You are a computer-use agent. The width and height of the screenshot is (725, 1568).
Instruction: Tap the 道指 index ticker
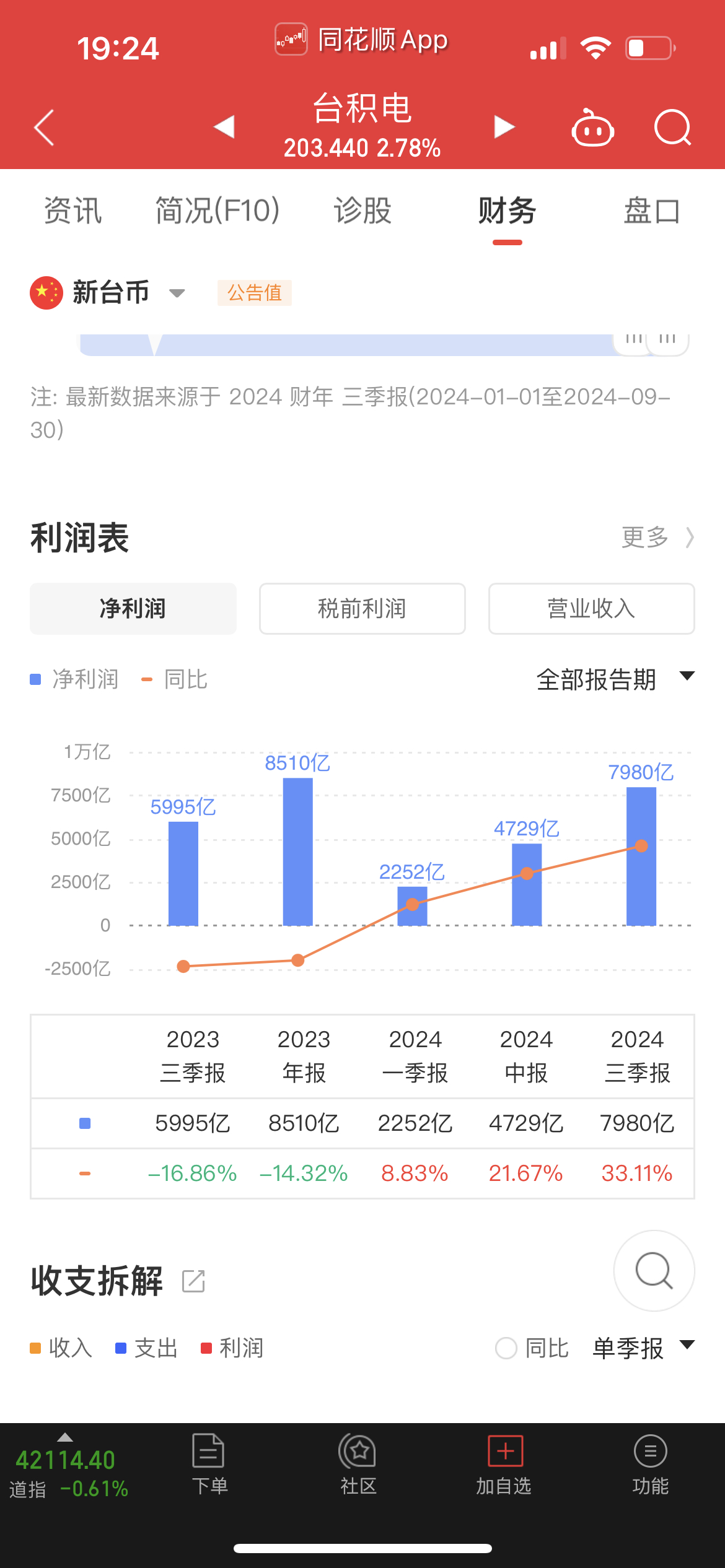[68, 1474]
